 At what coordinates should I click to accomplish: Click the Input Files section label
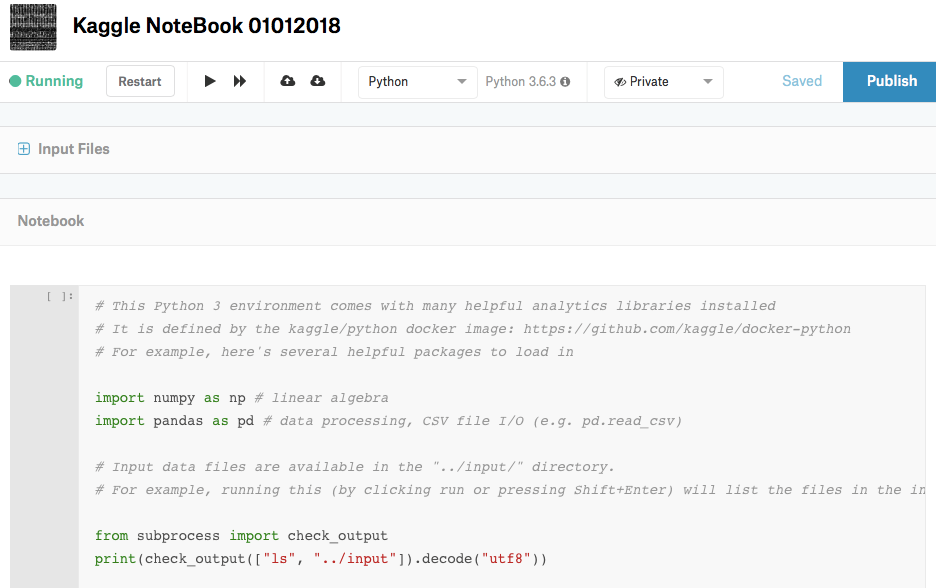tap(74, 149)
